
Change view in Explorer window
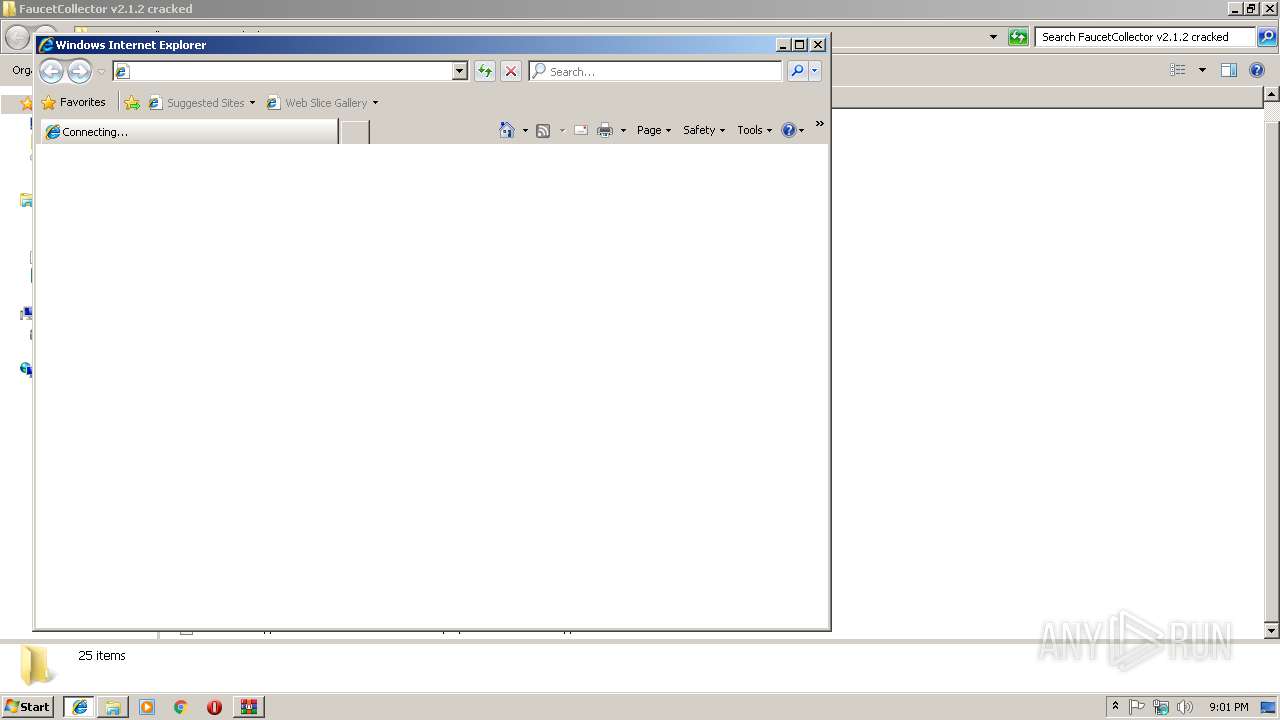point(1178,70)
